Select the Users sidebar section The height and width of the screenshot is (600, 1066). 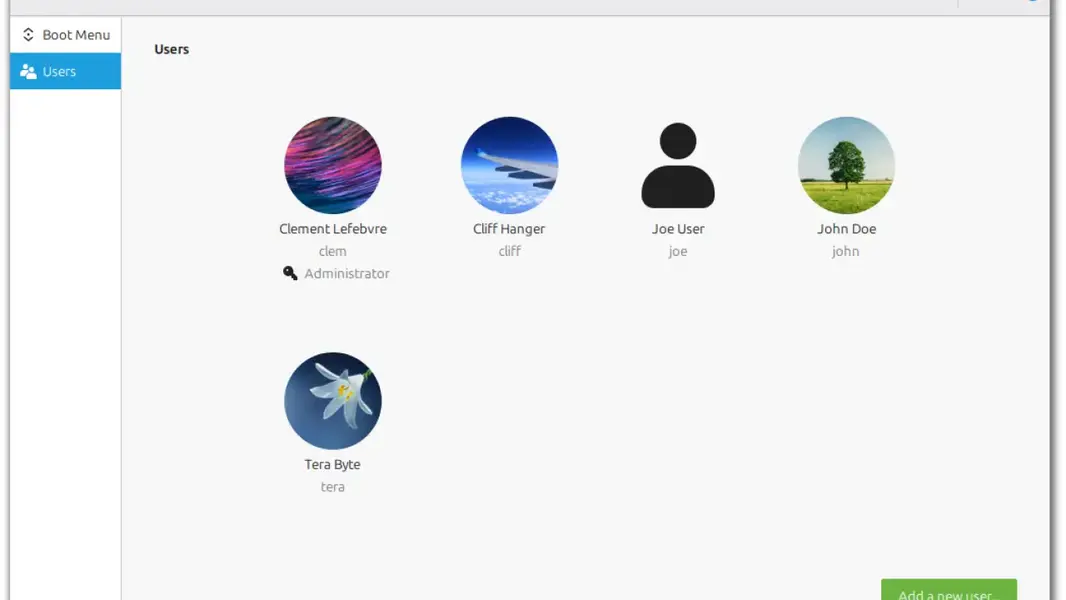[65, 71]
